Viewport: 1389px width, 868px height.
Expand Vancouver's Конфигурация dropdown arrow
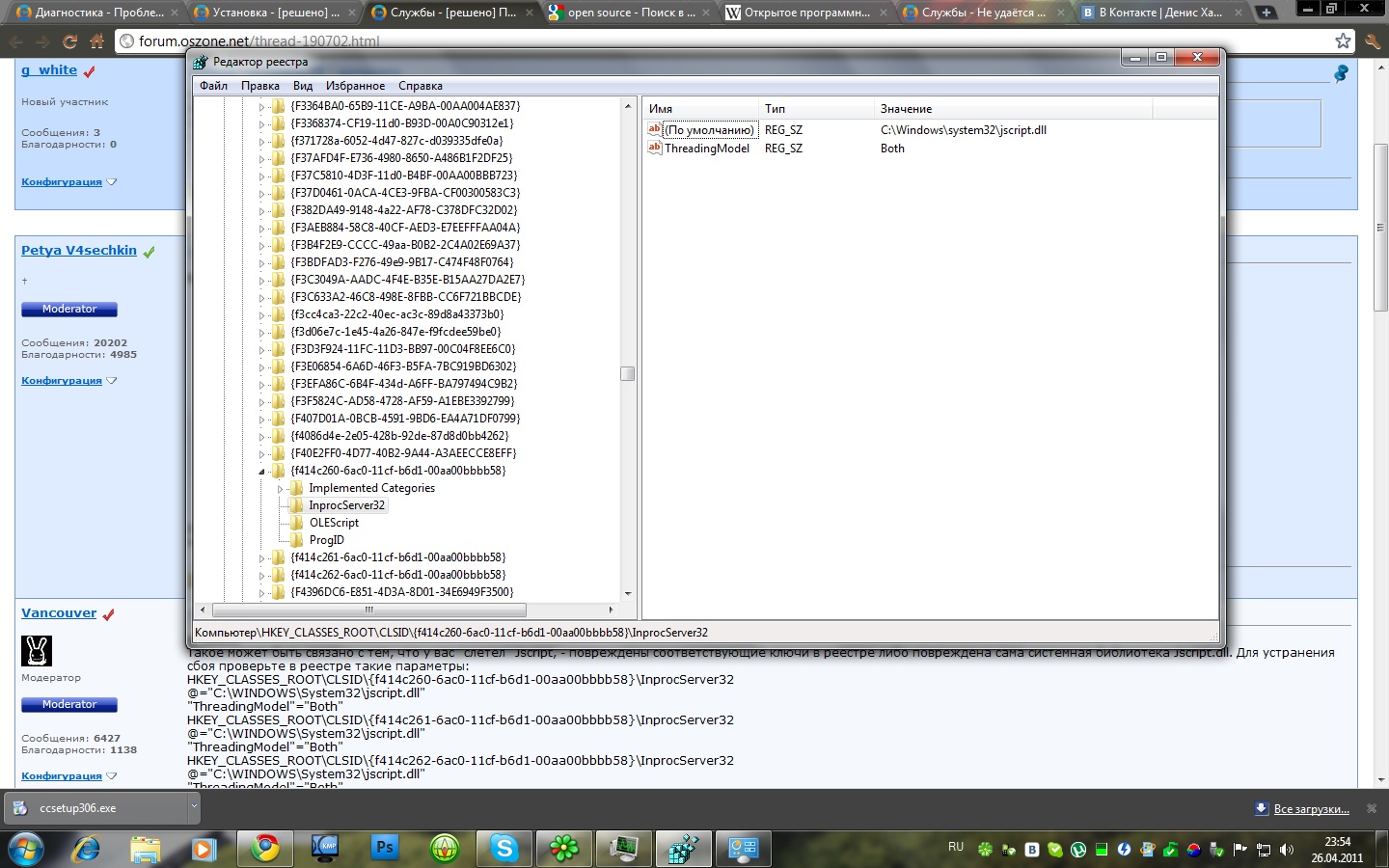coord(112,775)
